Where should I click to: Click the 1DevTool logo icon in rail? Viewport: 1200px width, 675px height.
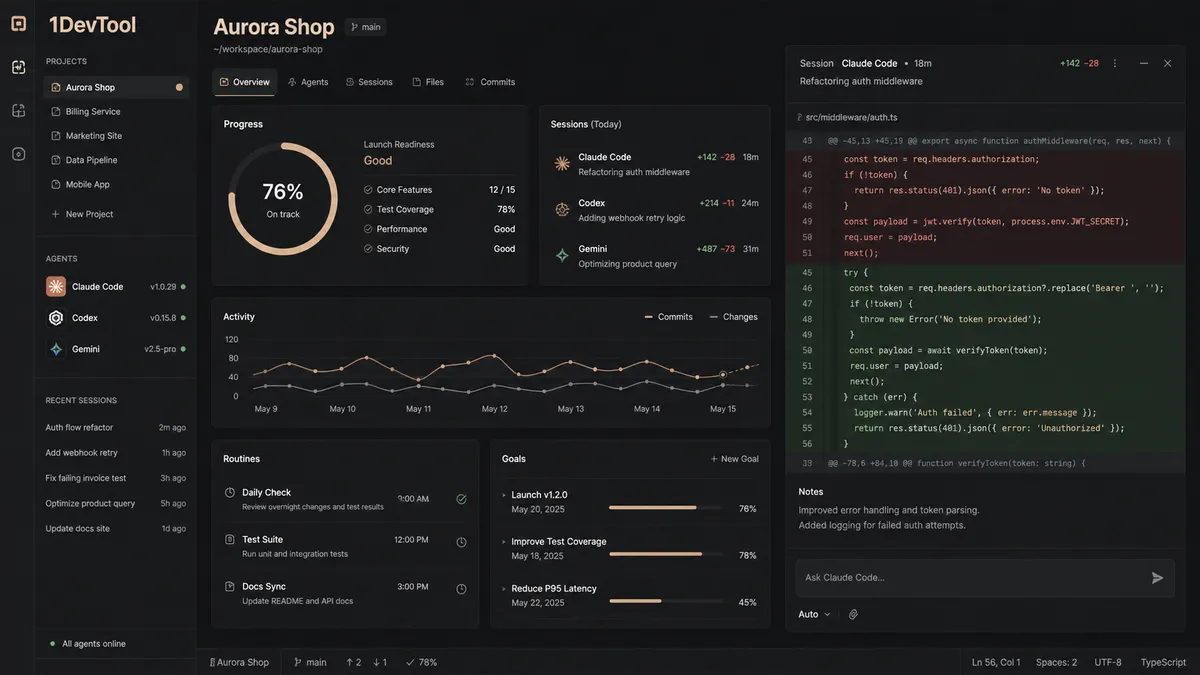coord(18,25)
